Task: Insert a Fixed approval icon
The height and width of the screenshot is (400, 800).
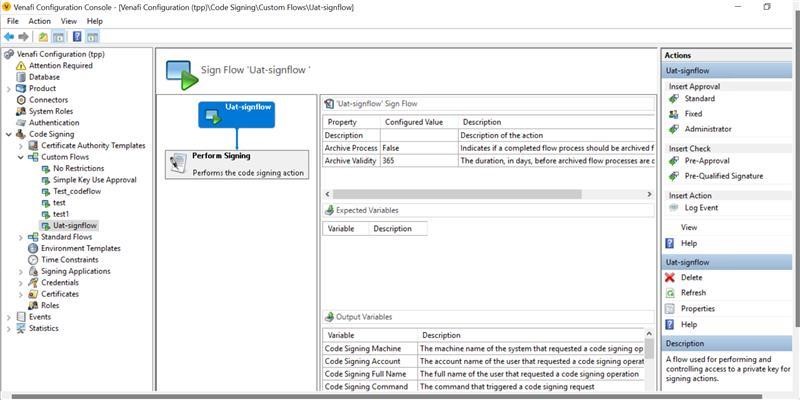Action: point(673,114)
